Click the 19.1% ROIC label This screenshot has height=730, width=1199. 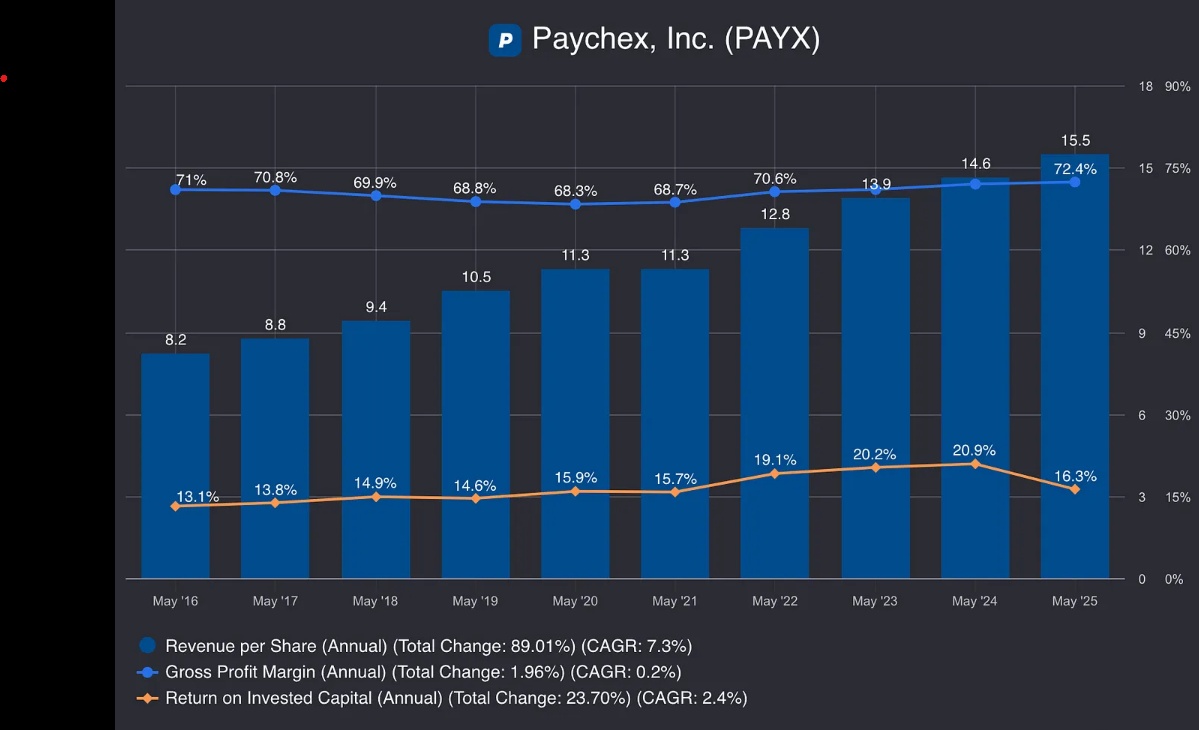(775, 459)
